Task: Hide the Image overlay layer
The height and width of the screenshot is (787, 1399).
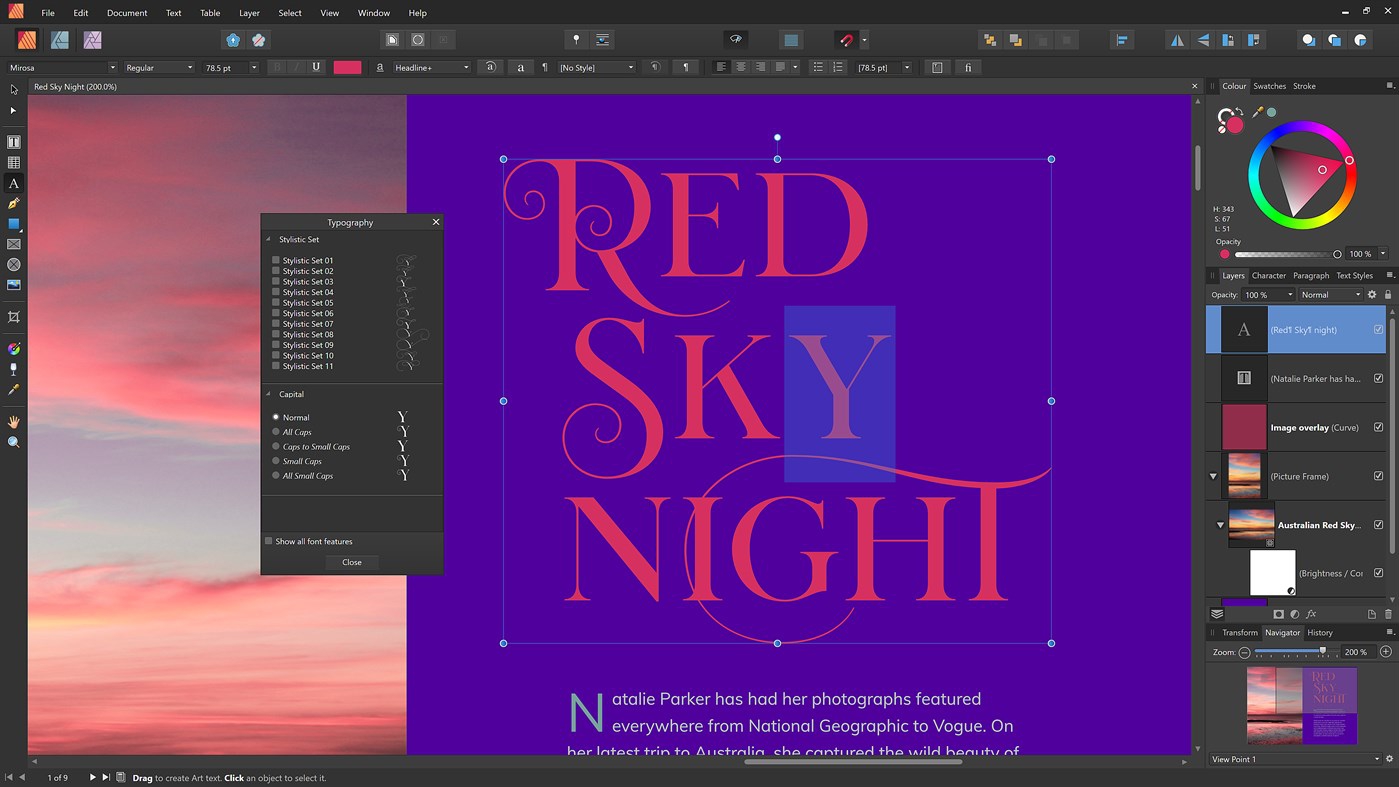Action: [x=1378, y=427]
